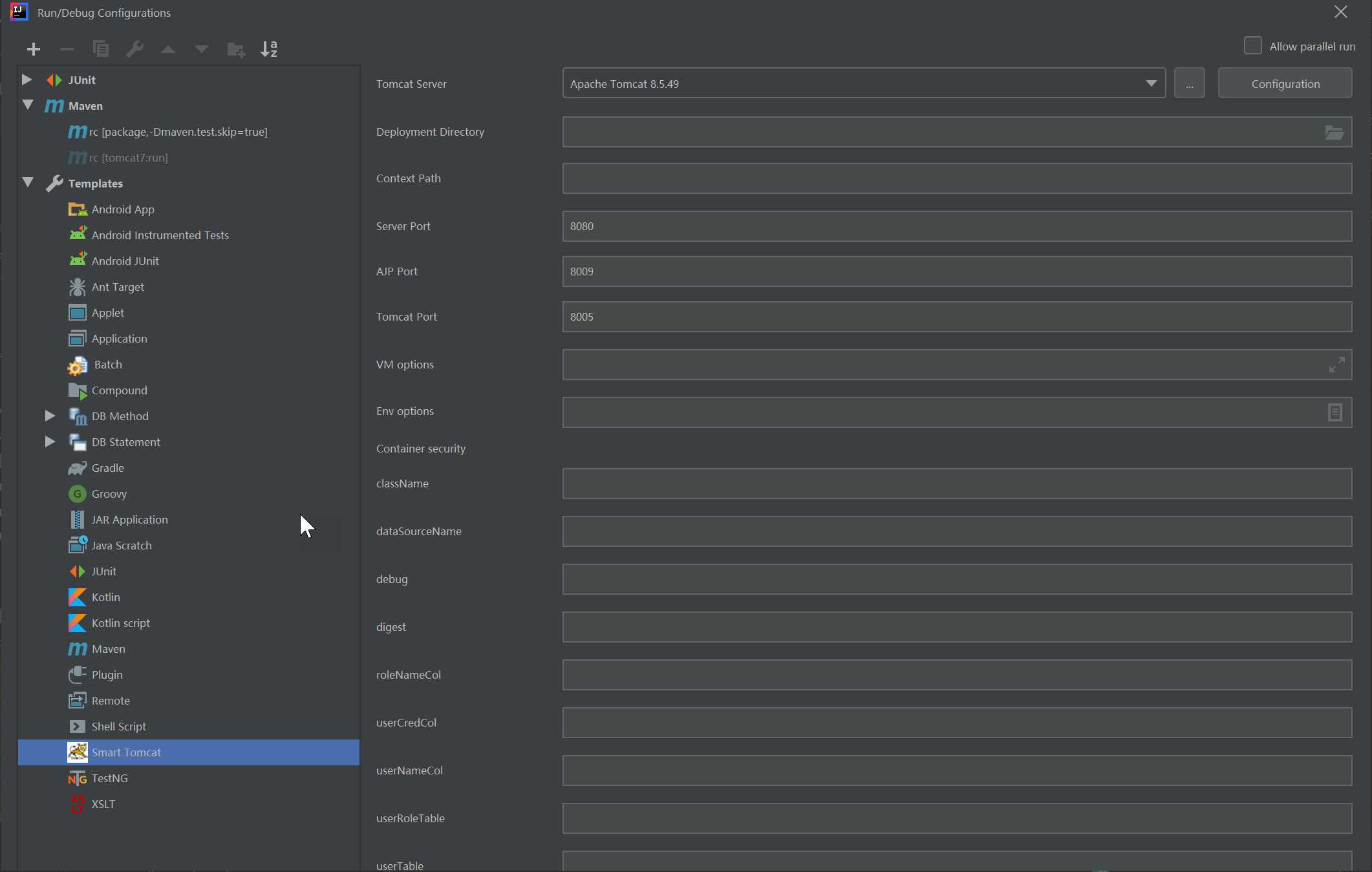Select the Java Scratch template
The height and width of the screenshot is (872, 1372).
122,546
